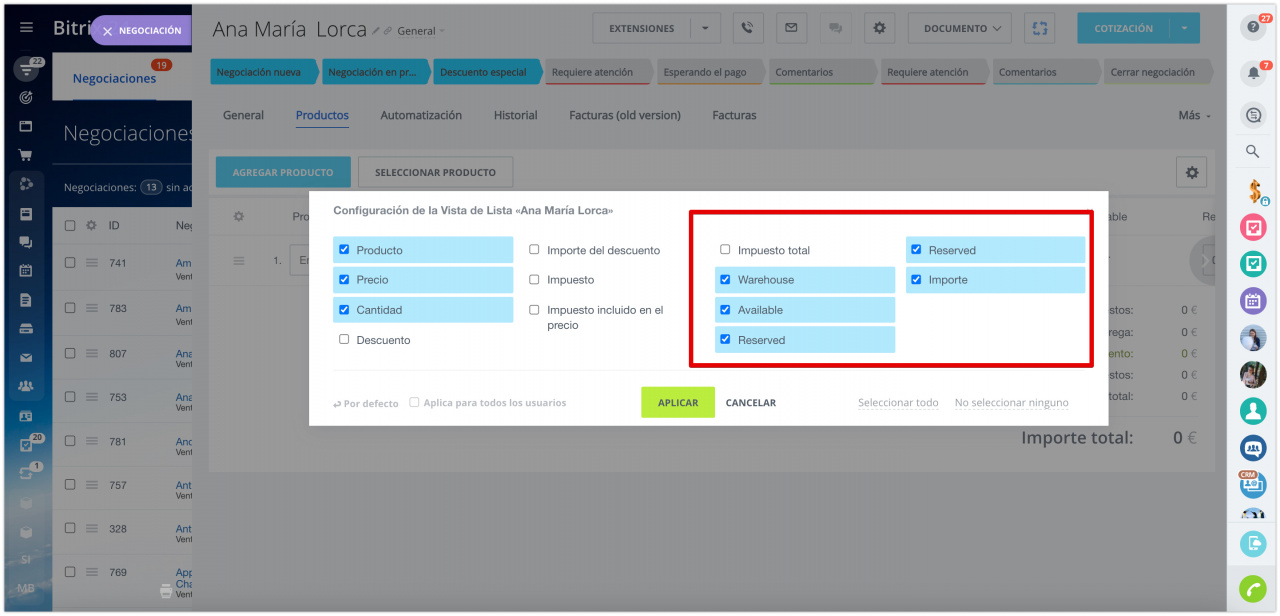Check Importe del descuento option
Viewport: 1280px width, 616px height.
pos(534,250)
